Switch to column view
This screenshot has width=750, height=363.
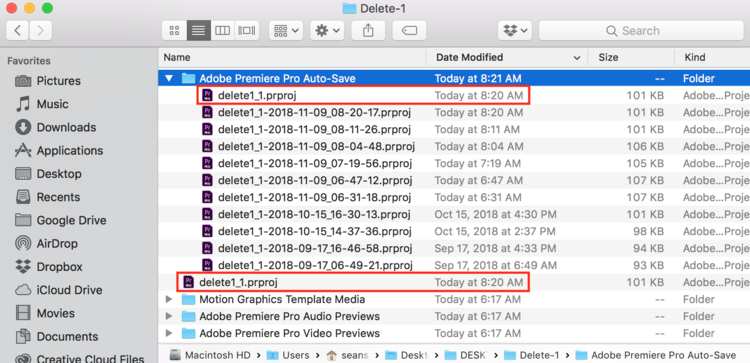point(222,31)
